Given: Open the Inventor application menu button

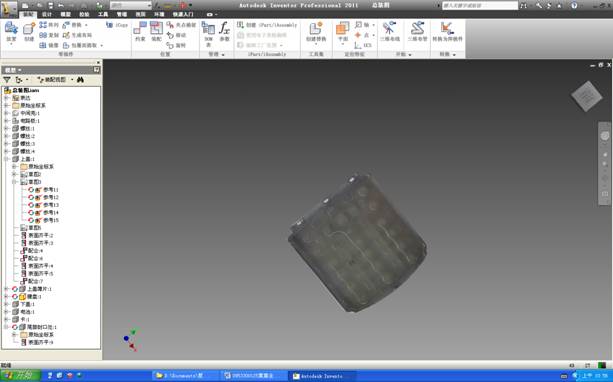Looking at the screenshot, I should click(9, 8).
